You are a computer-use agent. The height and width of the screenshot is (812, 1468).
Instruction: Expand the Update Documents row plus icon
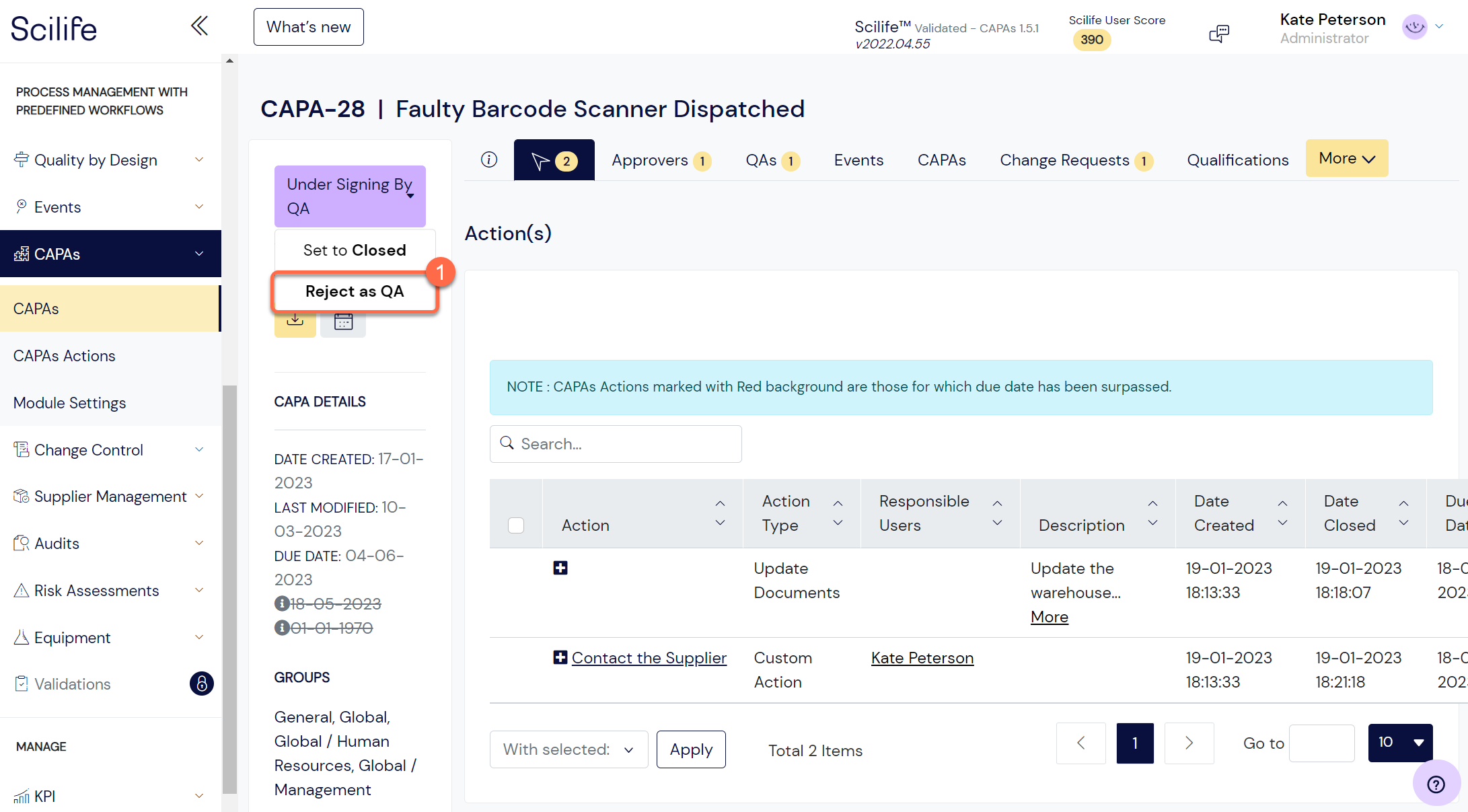coord(560,568)
